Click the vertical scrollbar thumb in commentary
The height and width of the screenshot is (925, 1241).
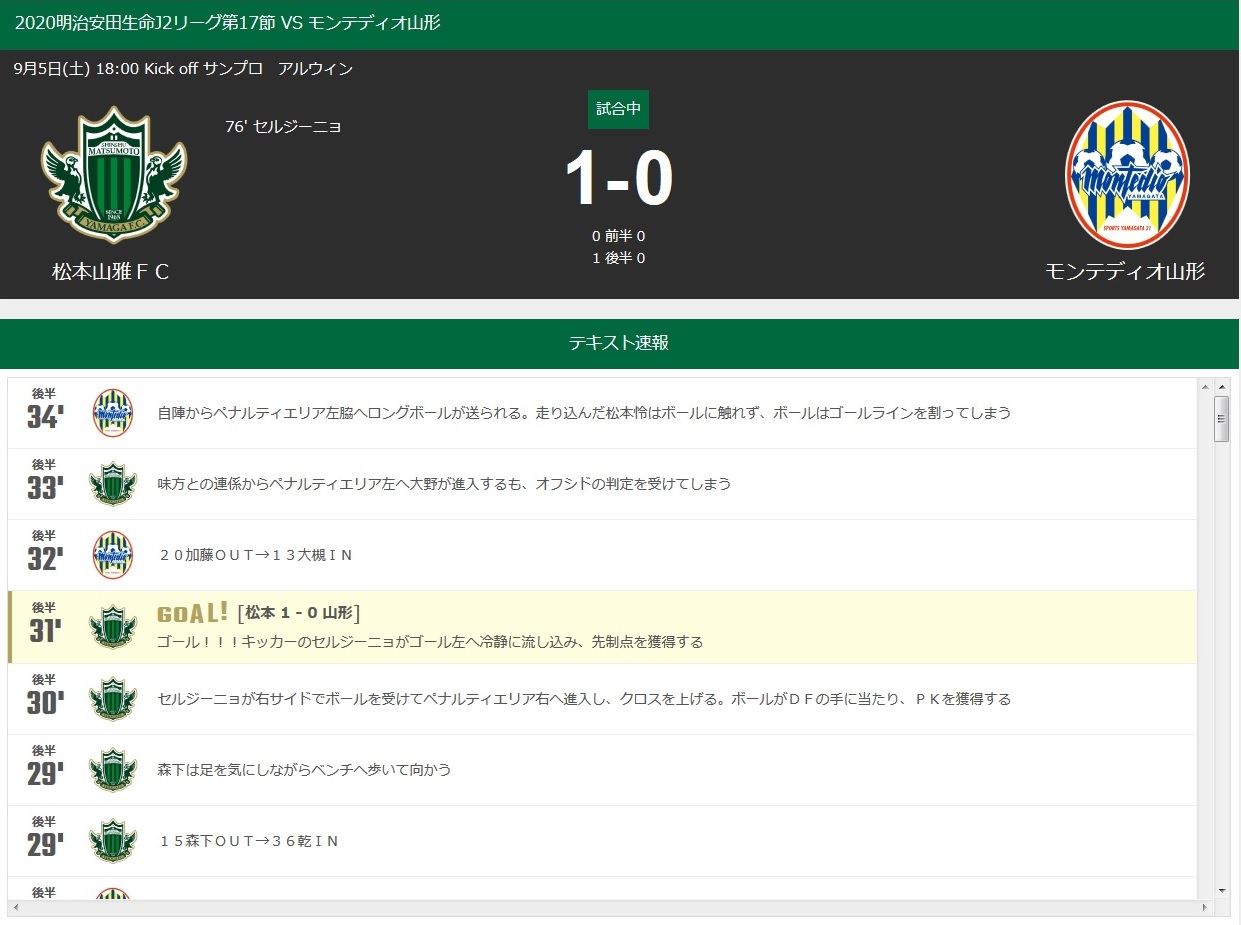(1222, 419)
